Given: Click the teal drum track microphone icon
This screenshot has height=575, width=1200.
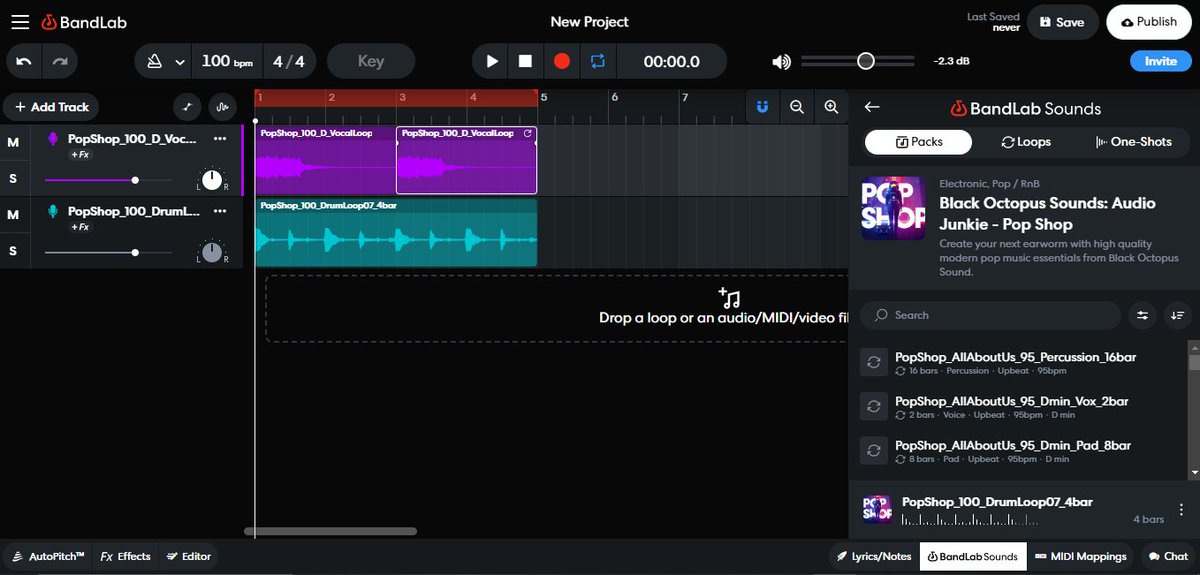Looking at the screenshot, I should (x=54, y=211).
